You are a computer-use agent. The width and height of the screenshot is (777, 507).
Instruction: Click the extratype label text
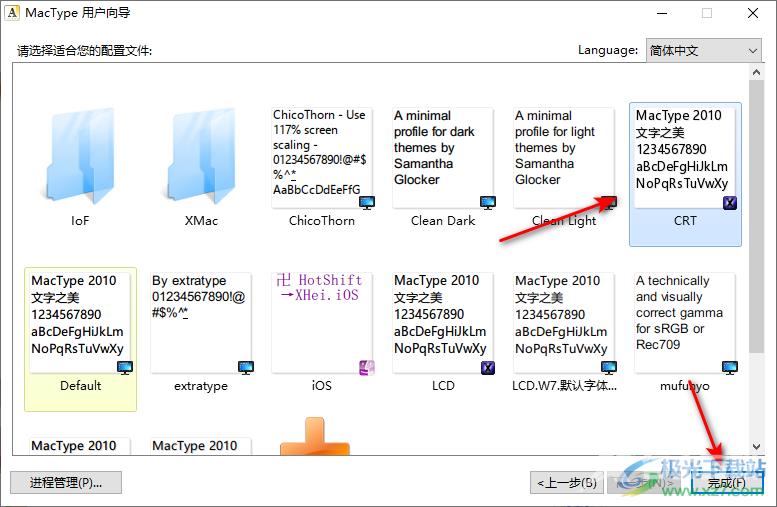pos(201,386)
